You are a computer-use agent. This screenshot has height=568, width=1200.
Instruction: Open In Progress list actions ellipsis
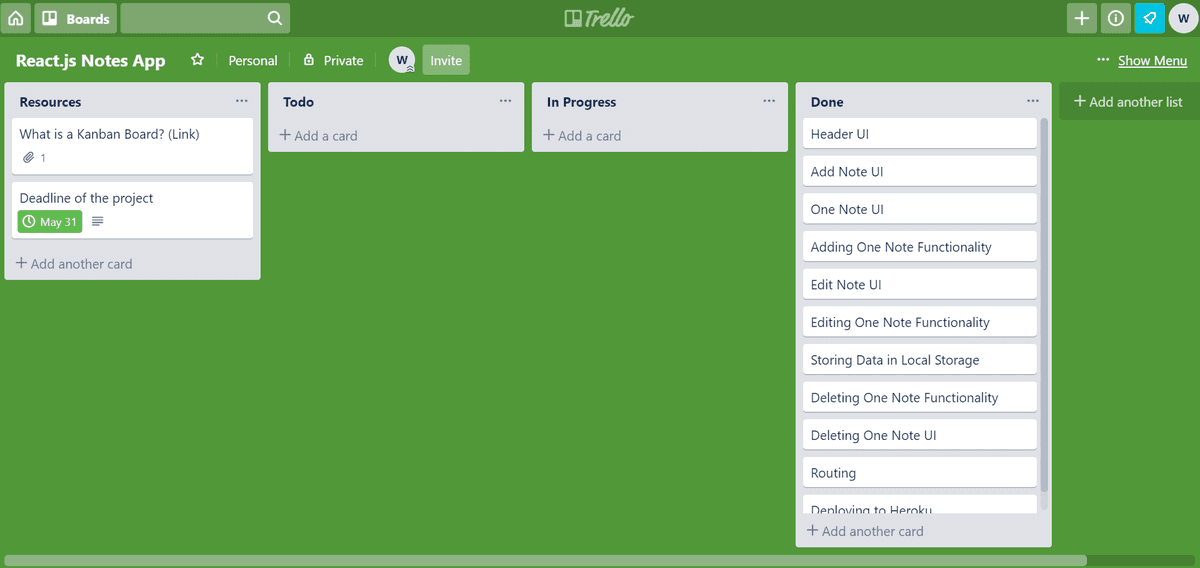769,101
